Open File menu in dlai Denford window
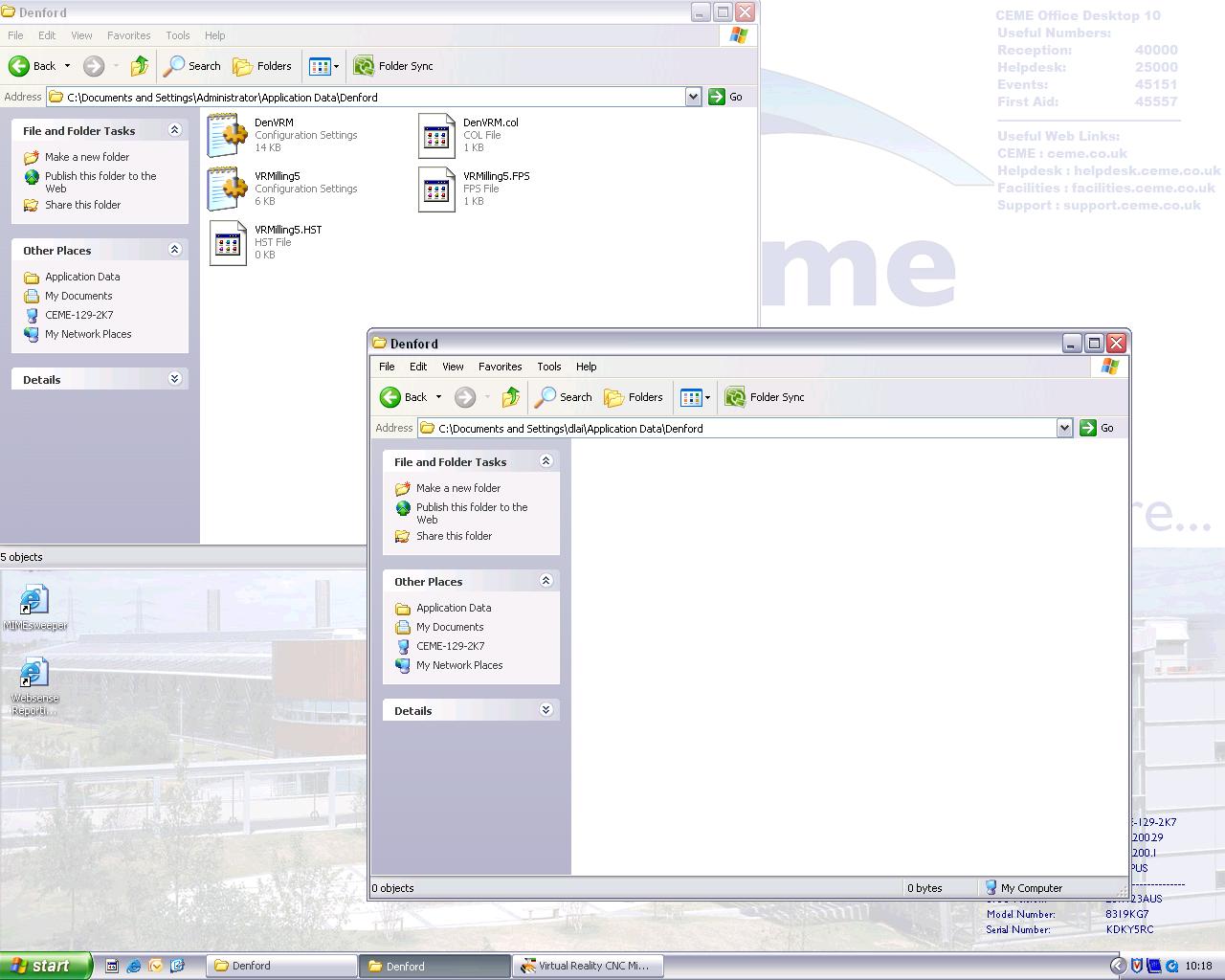1225x980 pixels. 387,367
